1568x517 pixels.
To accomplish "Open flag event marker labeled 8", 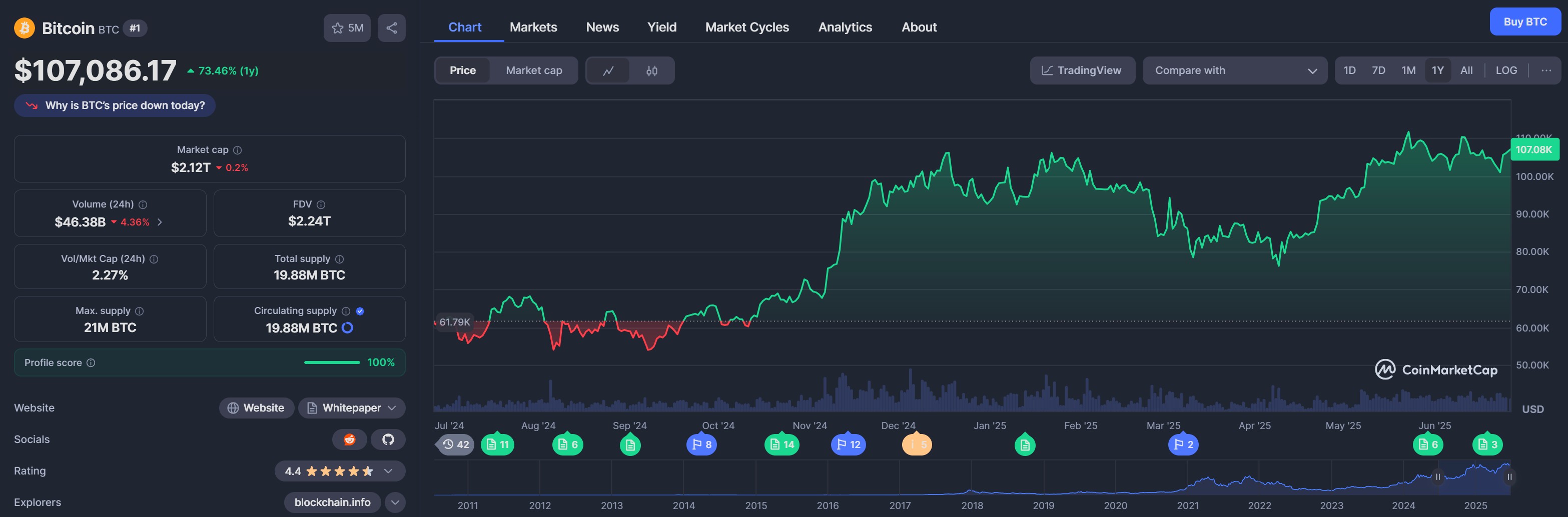I will pos(701,444).
